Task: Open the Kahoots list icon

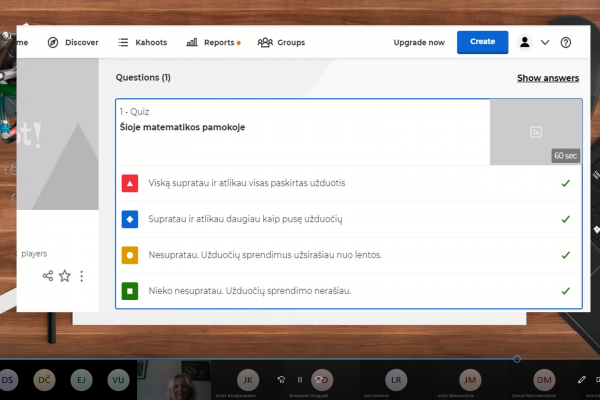Action: coord(123,42)
